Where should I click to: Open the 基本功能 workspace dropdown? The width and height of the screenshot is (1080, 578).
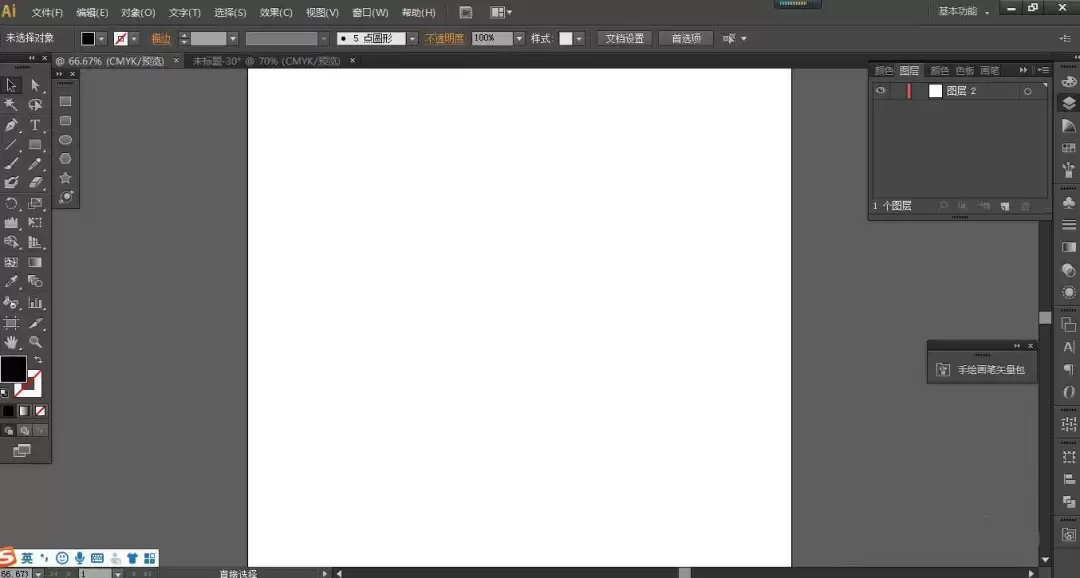pos(964,12)
